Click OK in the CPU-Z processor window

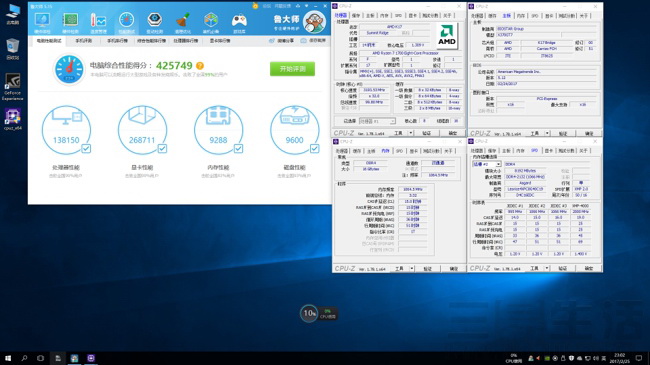[453, 133]
